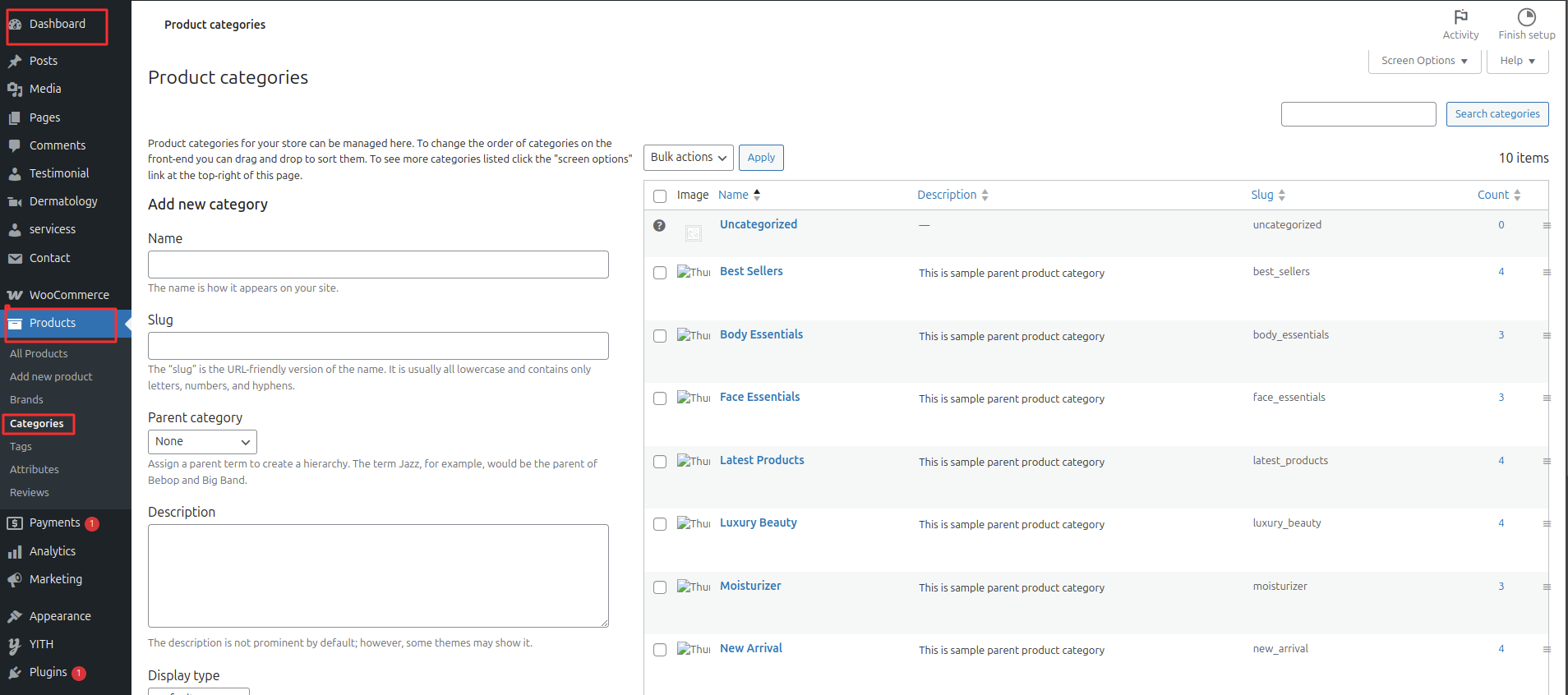Click the Activity flag icon

pos(1460,17)
